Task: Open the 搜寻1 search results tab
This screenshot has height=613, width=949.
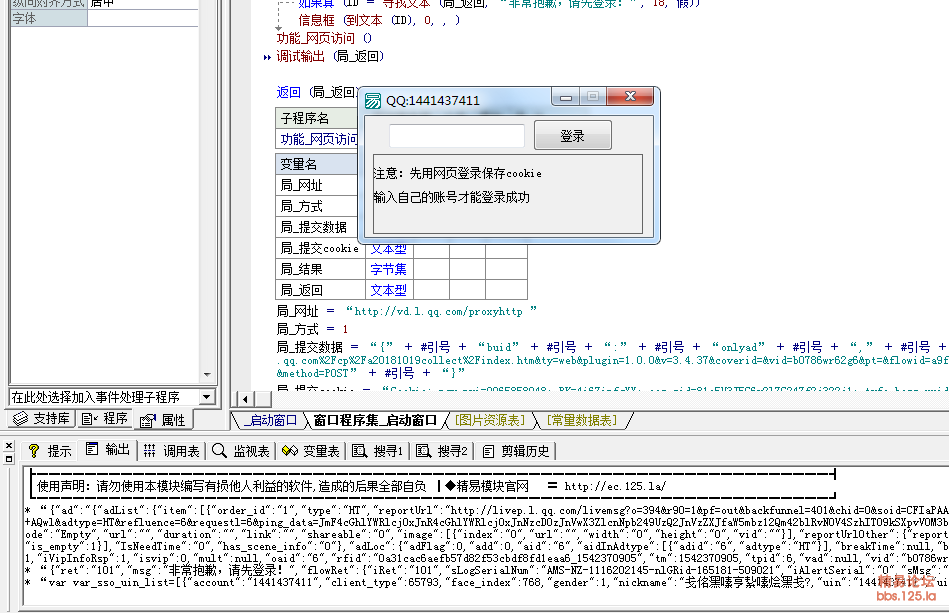Action: [x=377, y=451]
